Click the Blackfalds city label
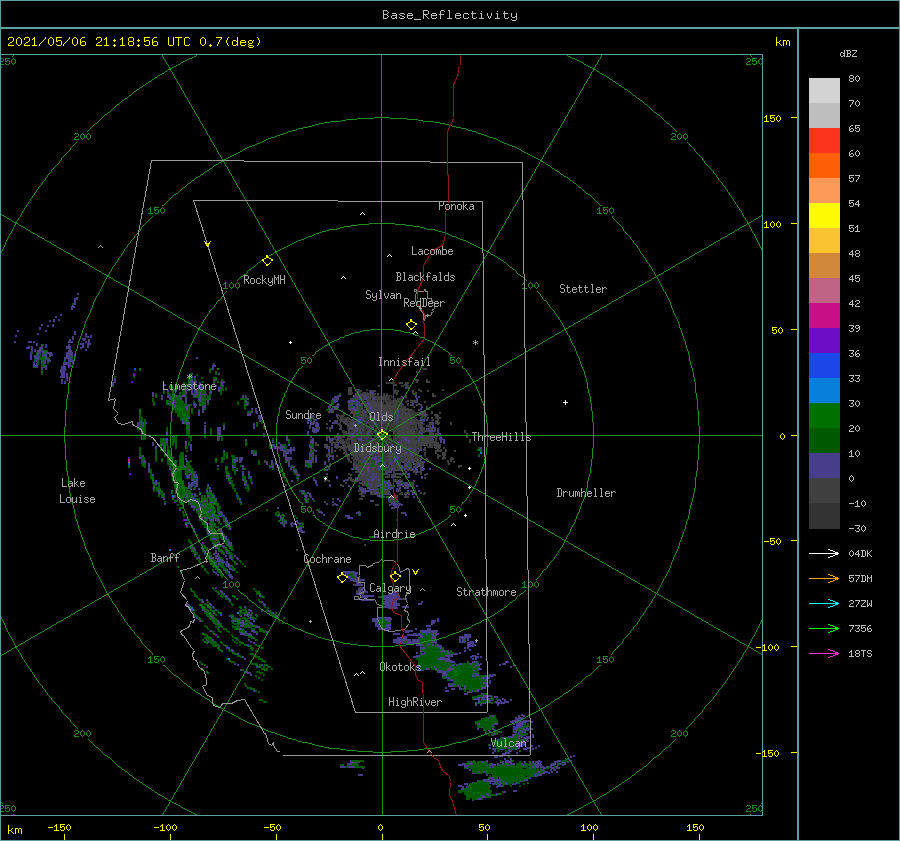 pyautogui.click(x=425, y=277)
